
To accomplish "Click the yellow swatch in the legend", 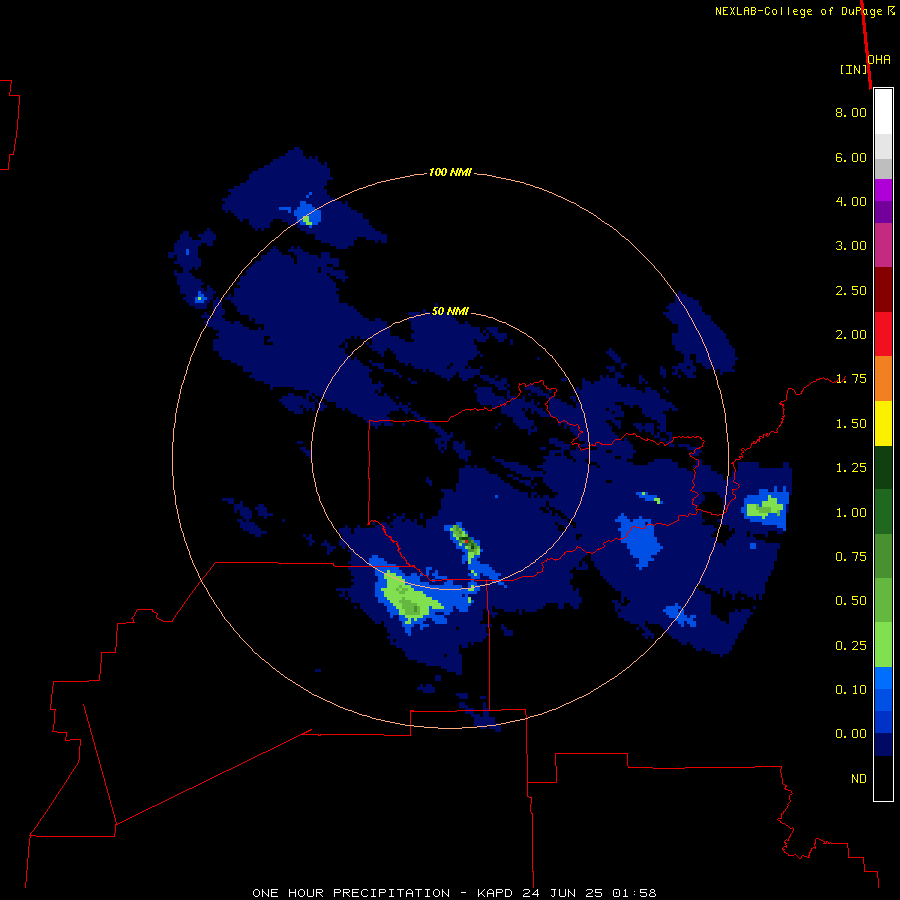I will click(x=883, y=423).
